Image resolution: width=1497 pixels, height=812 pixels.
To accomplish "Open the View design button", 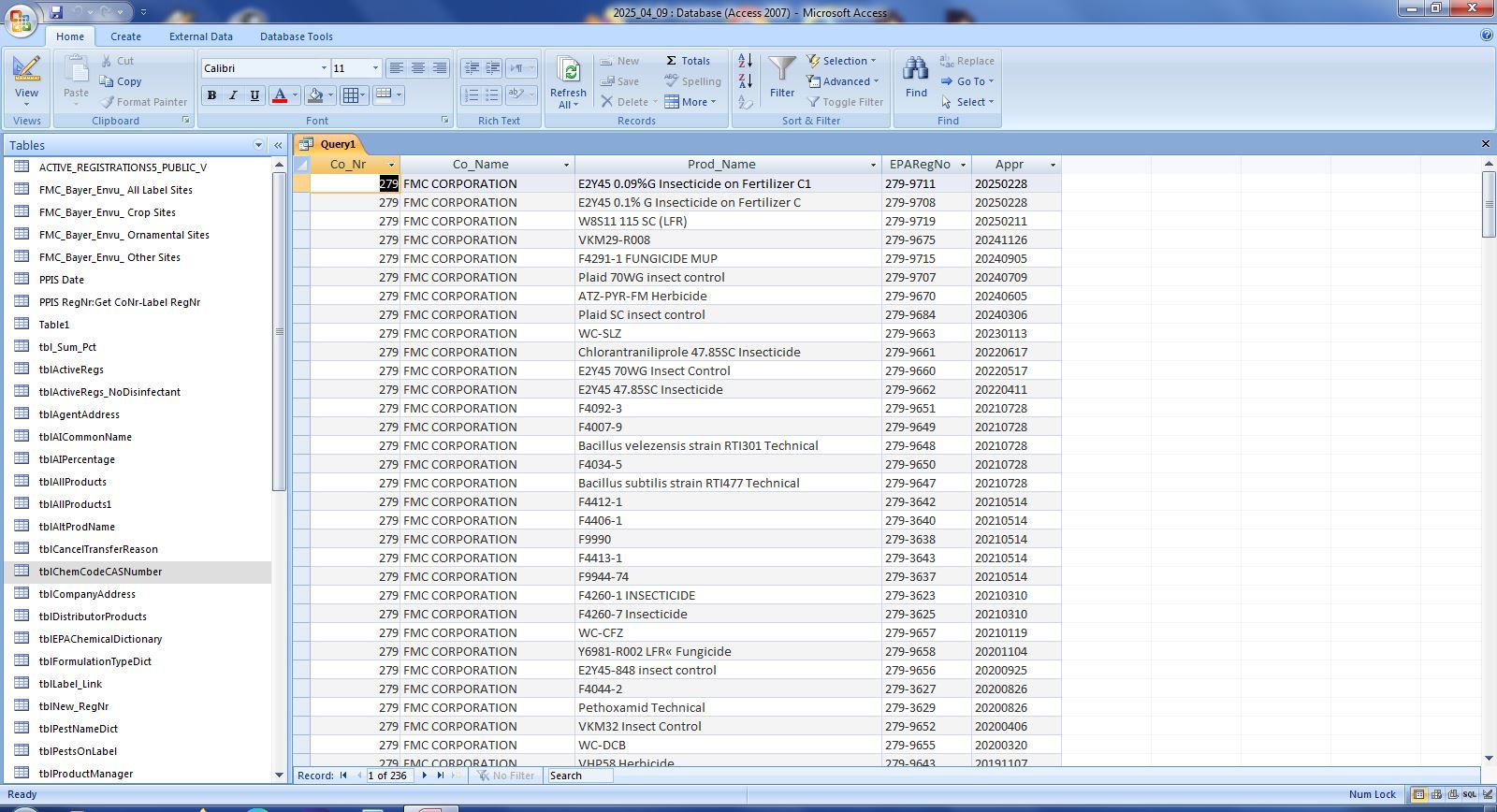I will (26, 80).
